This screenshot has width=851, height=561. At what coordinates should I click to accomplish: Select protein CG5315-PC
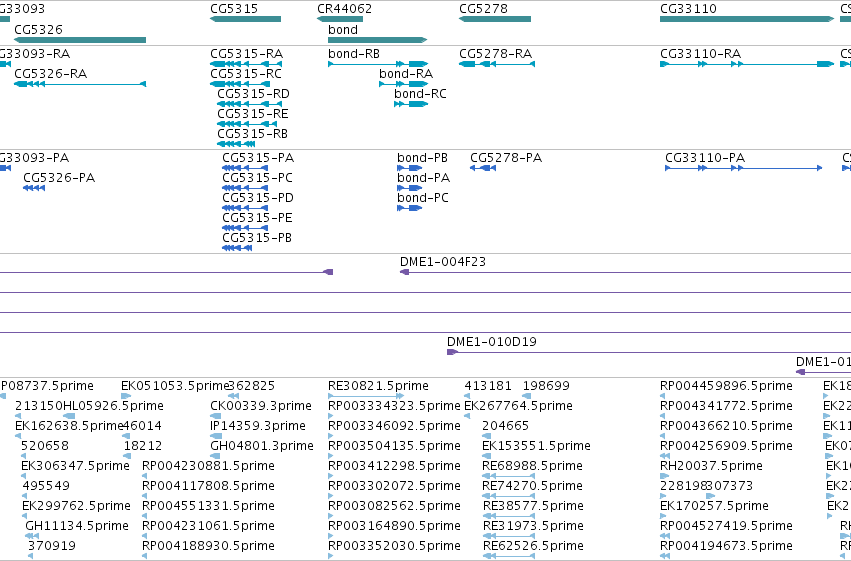click(x=245, y=188)
